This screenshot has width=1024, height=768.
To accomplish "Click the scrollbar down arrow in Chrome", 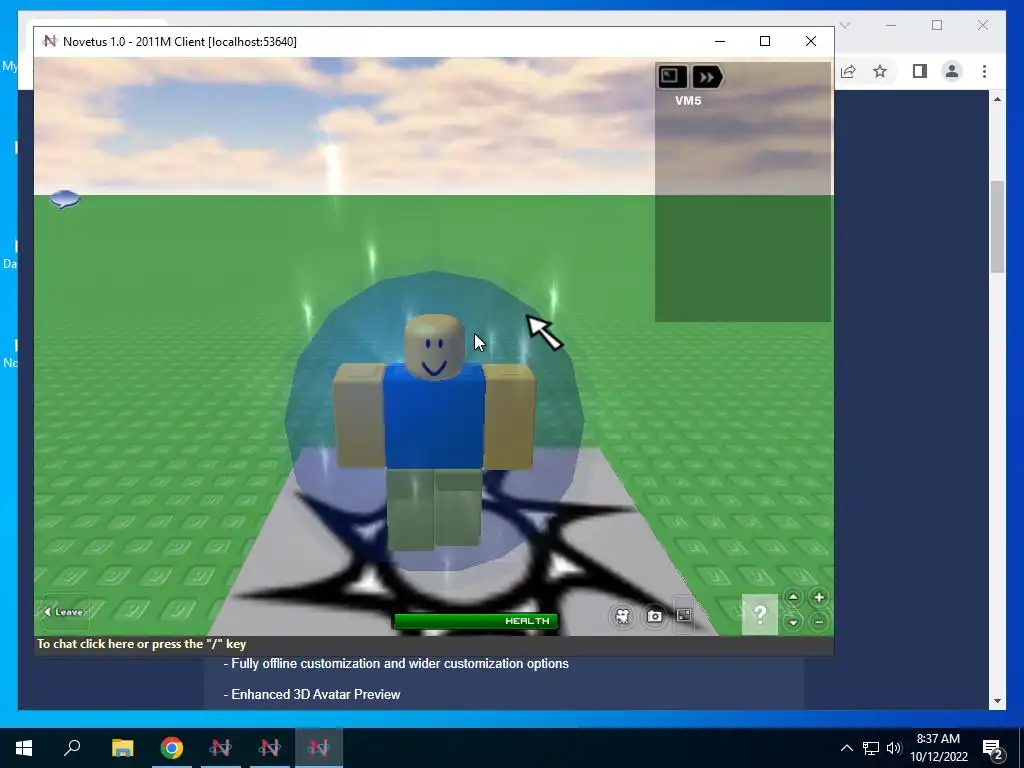I will 997,701.
